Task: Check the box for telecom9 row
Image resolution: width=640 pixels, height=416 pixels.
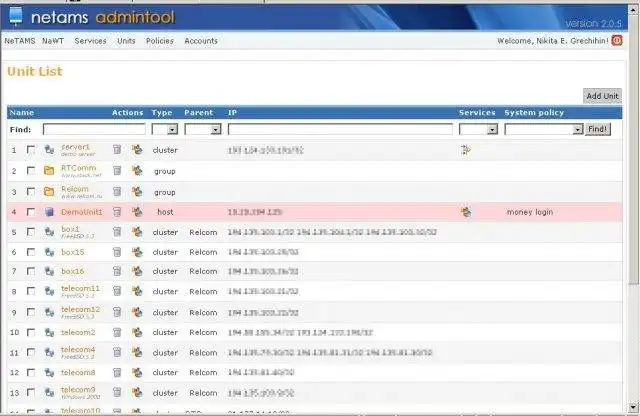Action: pyautogui.click(x=31, y=392)
